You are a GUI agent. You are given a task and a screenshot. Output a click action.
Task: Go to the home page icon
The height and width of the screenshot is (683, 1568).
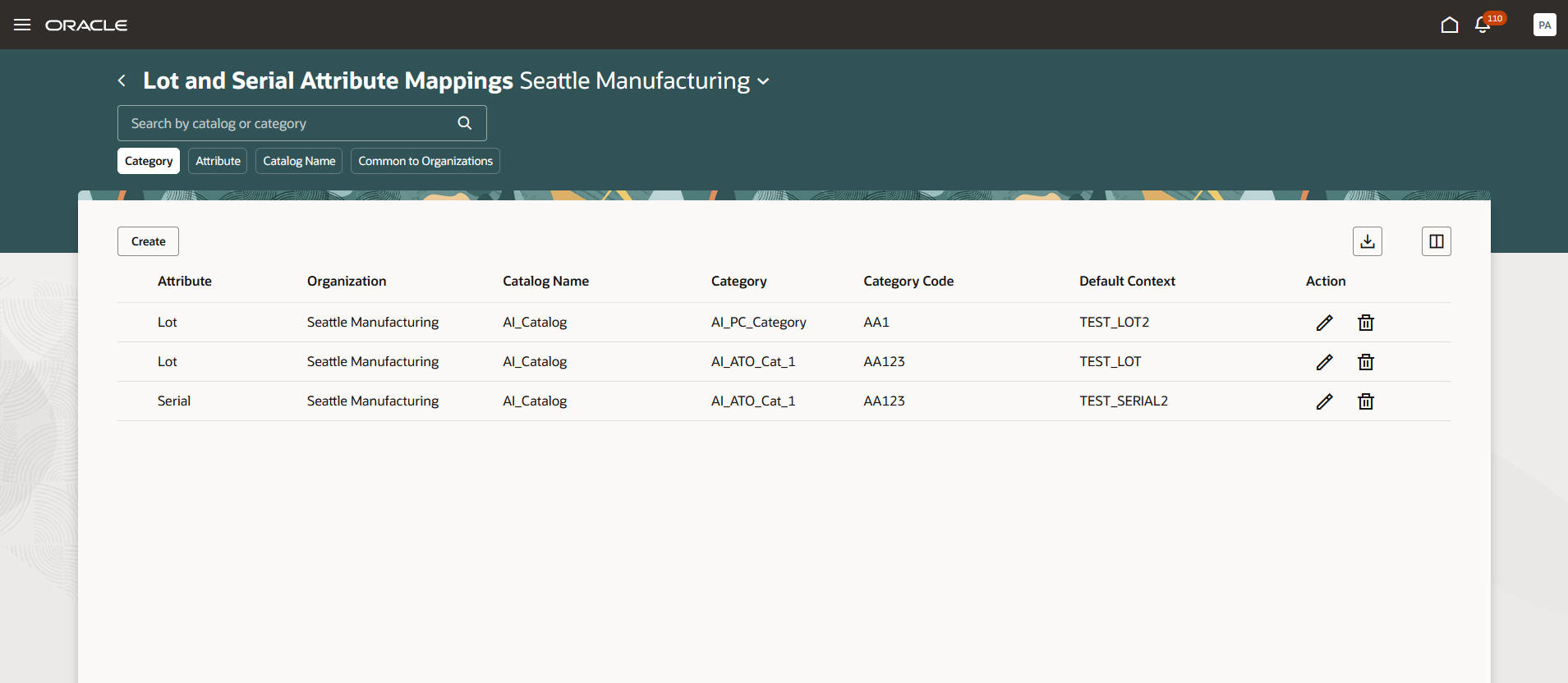[x=1450, y=25]
